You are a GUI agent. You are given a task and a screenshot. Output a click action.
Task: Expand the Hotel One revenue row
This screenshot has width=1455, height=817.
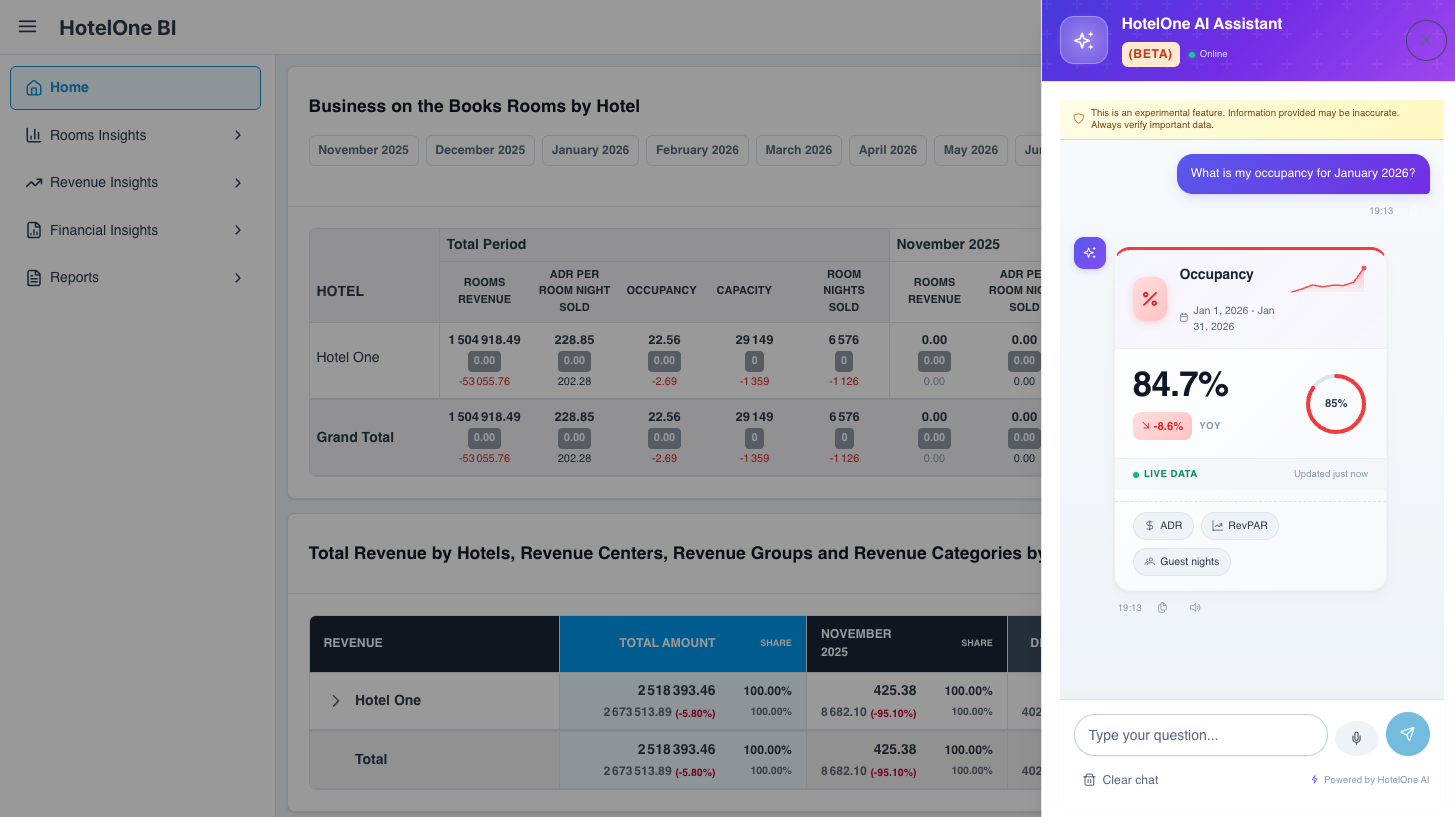click(336, 701)
